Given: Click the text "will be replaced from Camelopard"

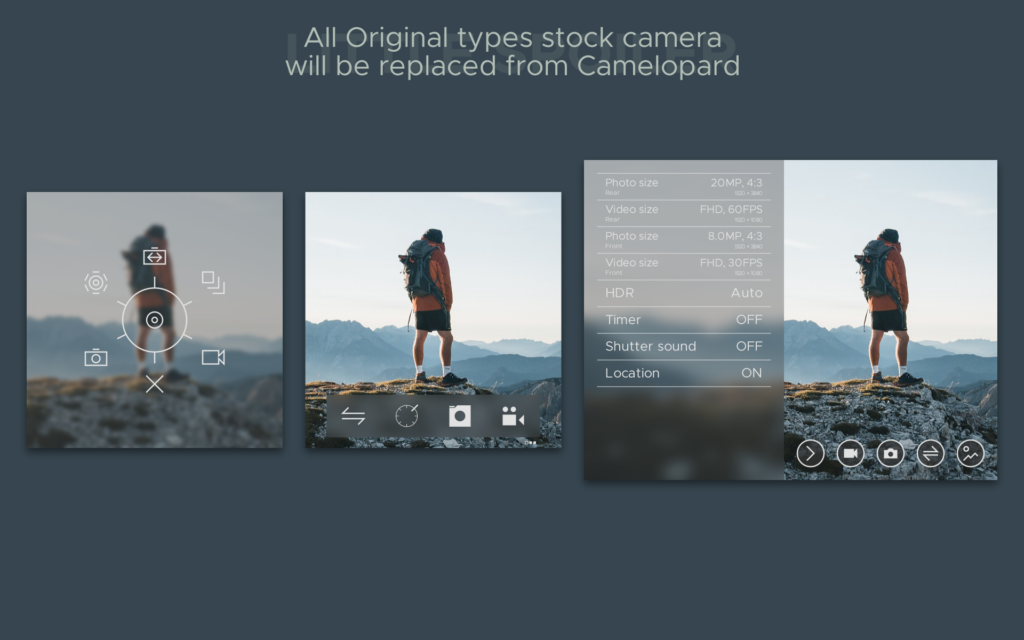Looking at the screenshot, I should pos(513,66).
